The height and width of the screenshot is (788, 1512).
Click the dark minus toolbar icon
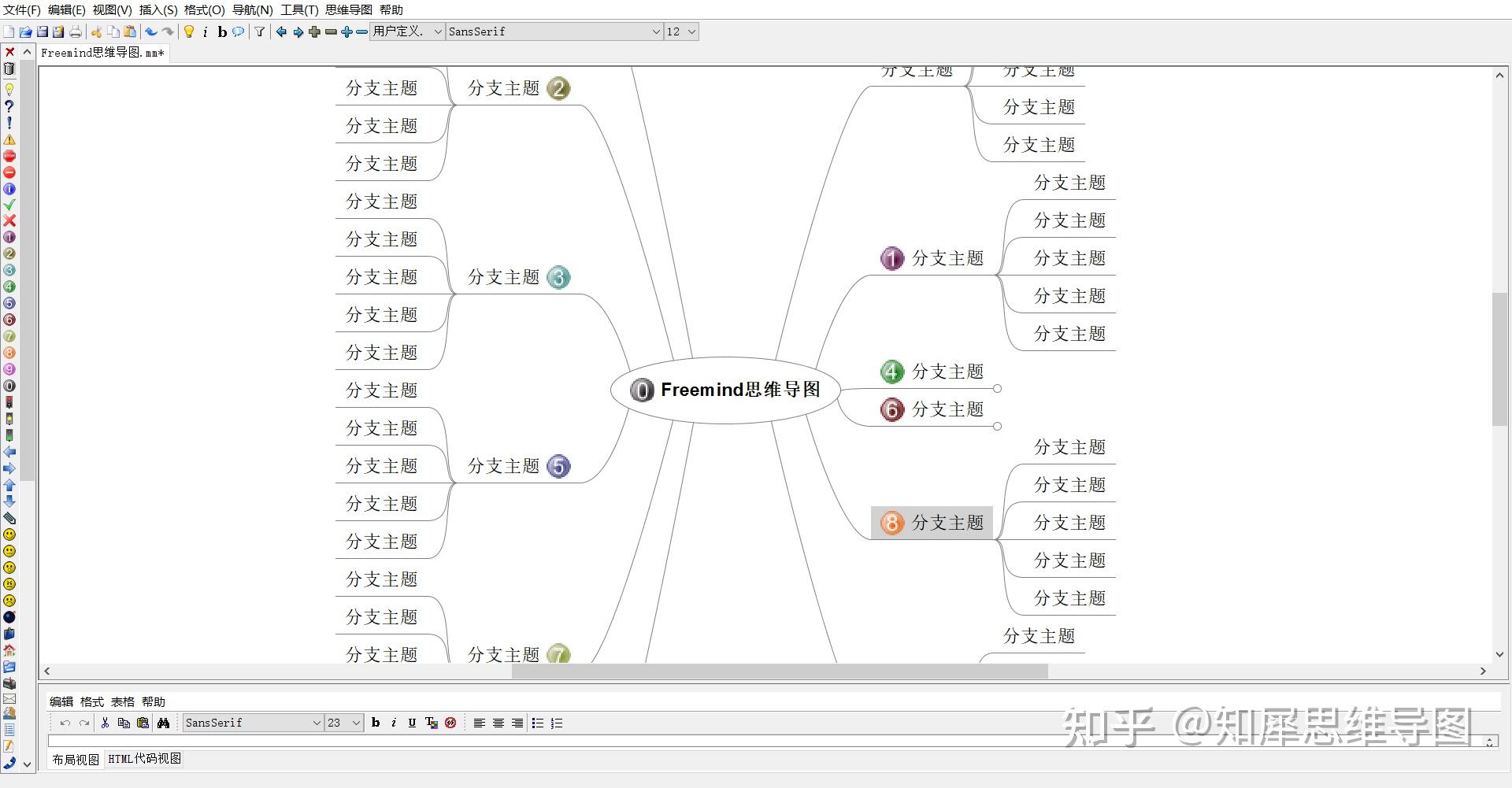pos(331,31)
